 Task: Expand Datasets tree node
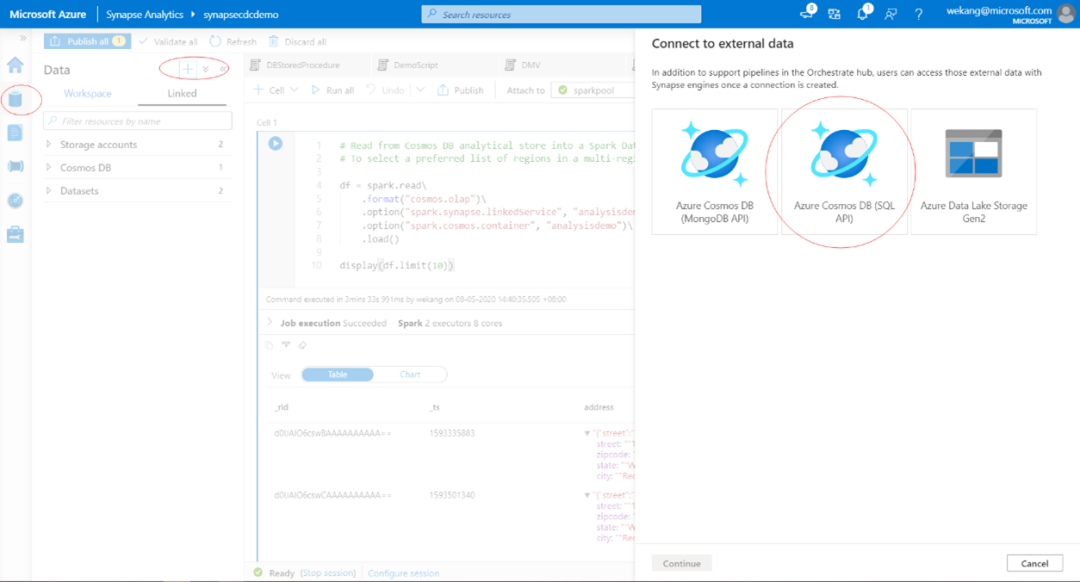coord(48,191)
